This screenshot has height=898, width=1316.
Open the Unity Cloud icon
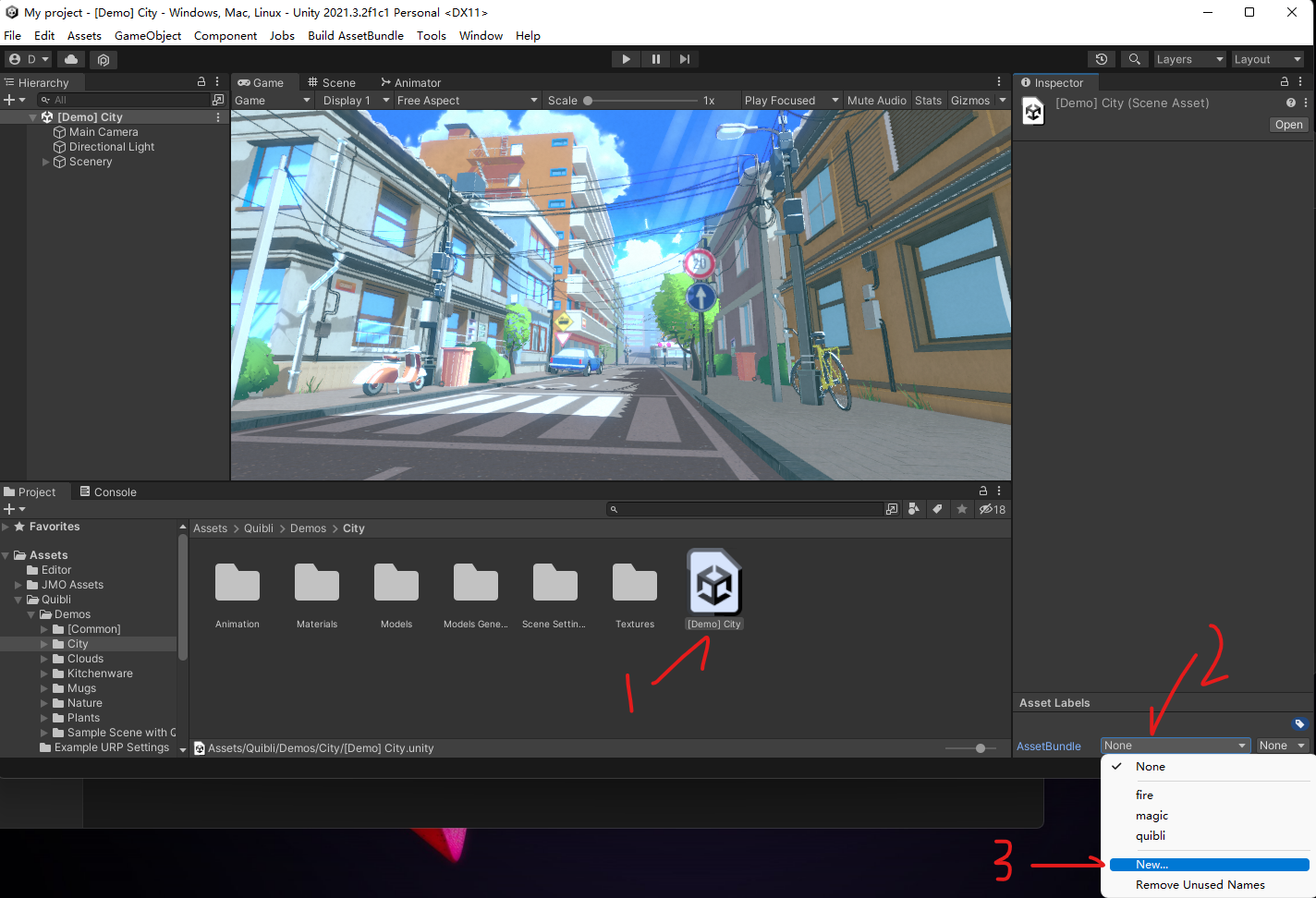[71, 59]
